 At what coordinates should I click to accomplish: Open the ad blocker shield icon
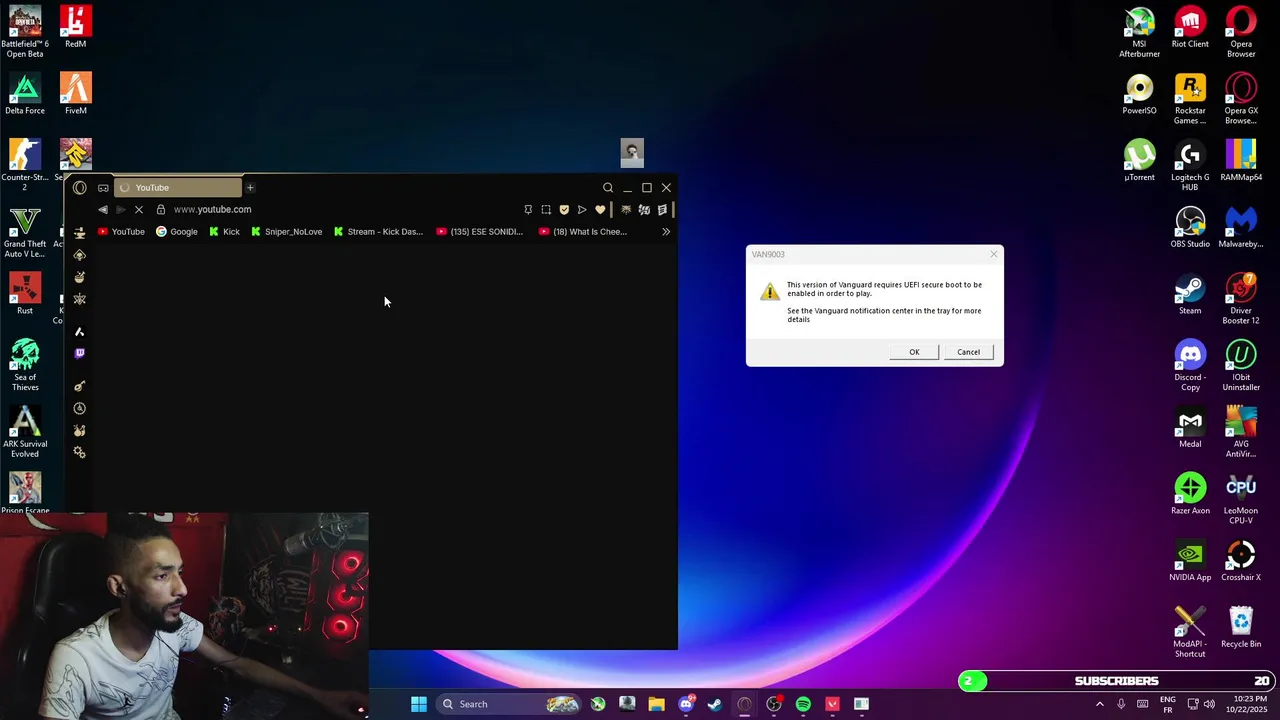[x=564, y=209]
